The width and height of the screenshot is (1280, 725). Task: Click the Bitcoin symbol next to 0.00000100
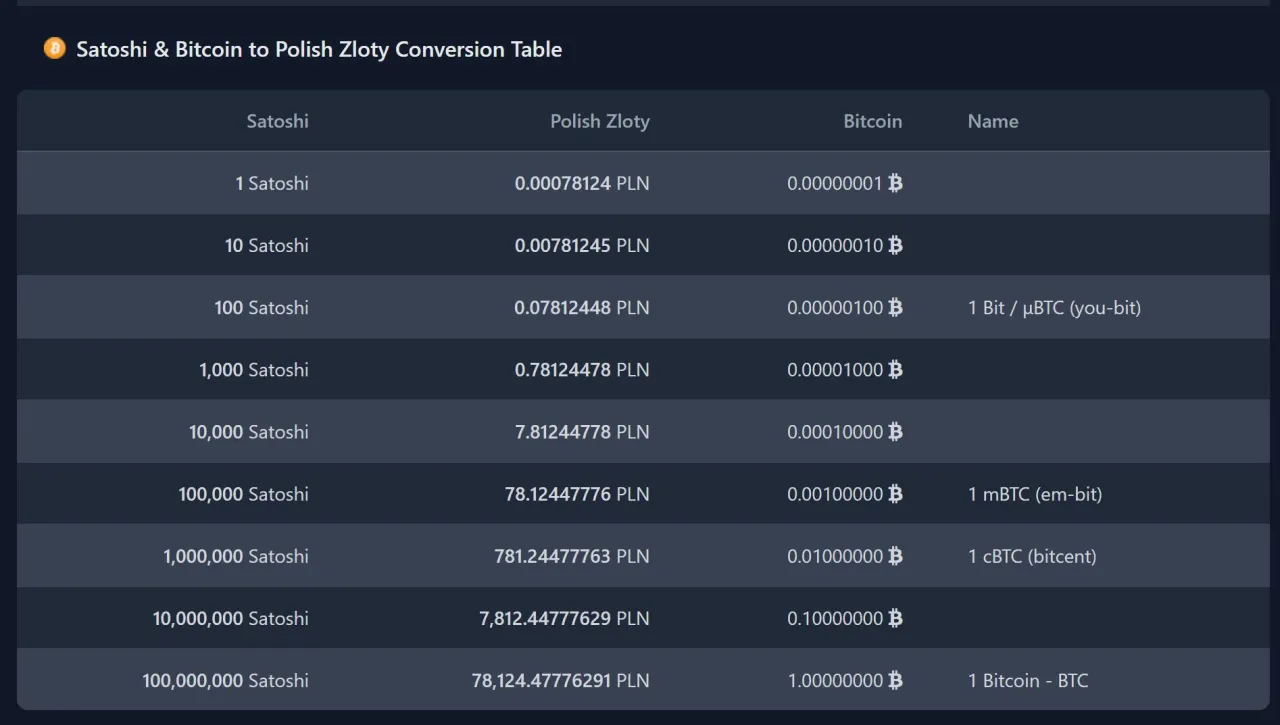pos(895,307)
